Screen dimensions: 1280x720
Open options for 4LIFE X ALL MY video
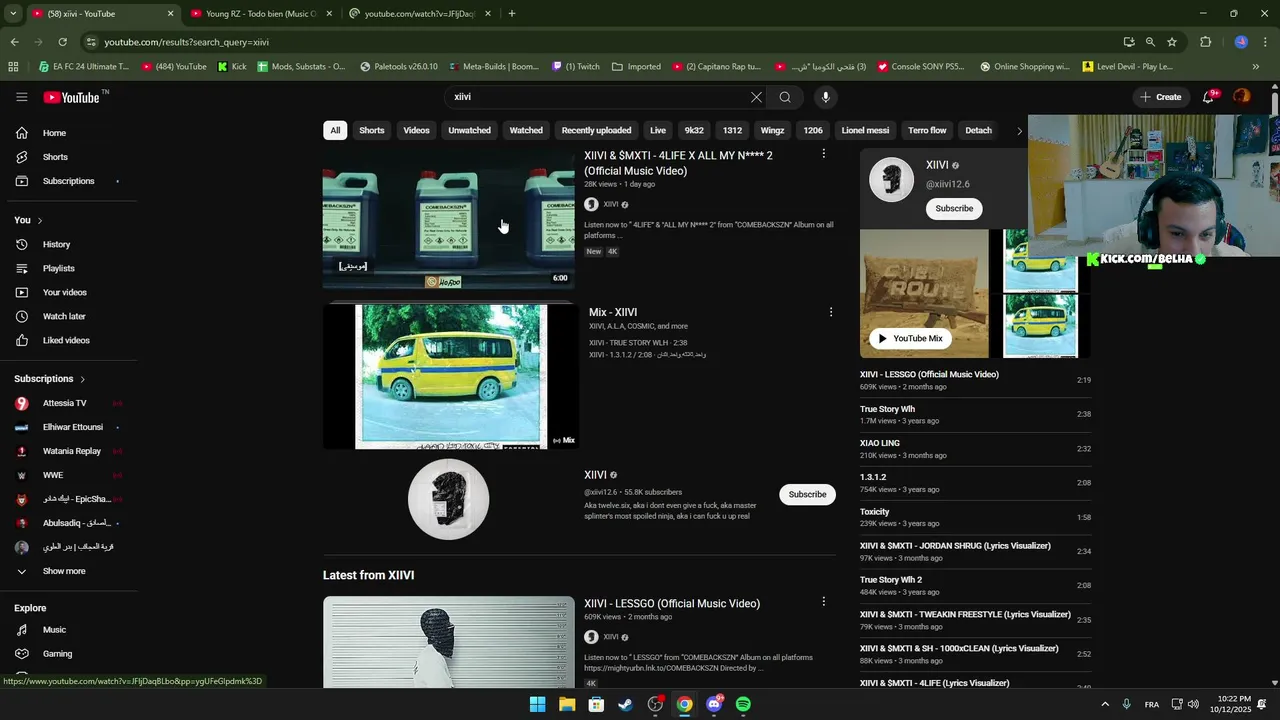coord(823,154)
